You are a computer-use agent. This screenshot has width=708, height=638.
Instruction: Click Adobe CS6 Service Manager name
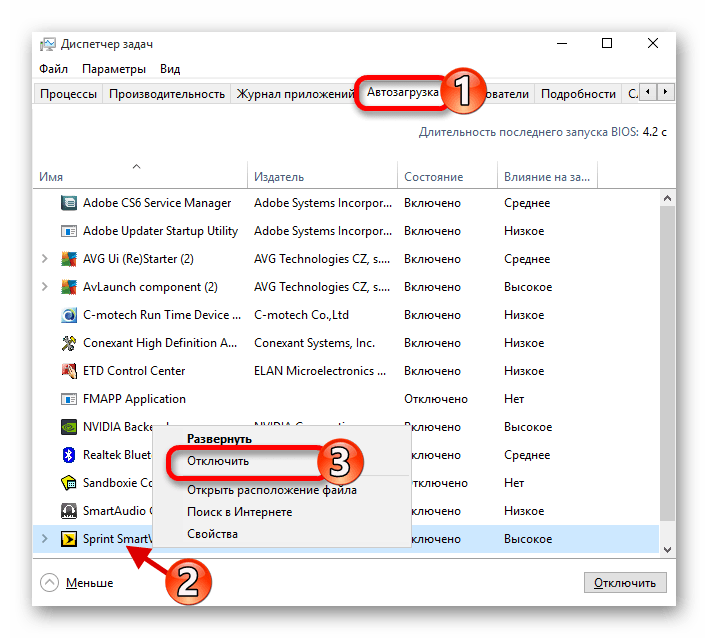[x=157, y=203]
